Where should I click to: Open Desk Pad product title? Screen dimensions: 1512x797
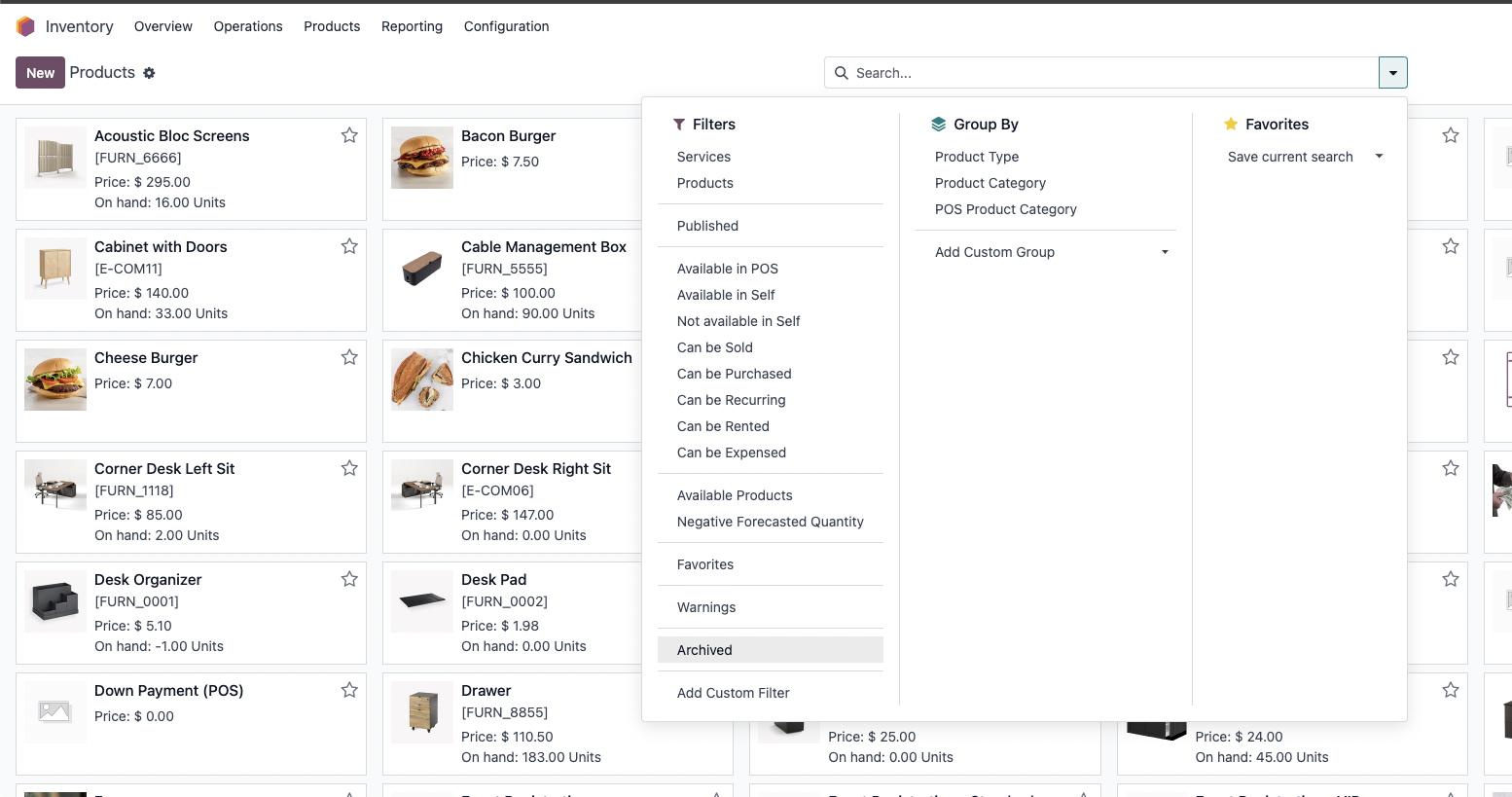493,580
